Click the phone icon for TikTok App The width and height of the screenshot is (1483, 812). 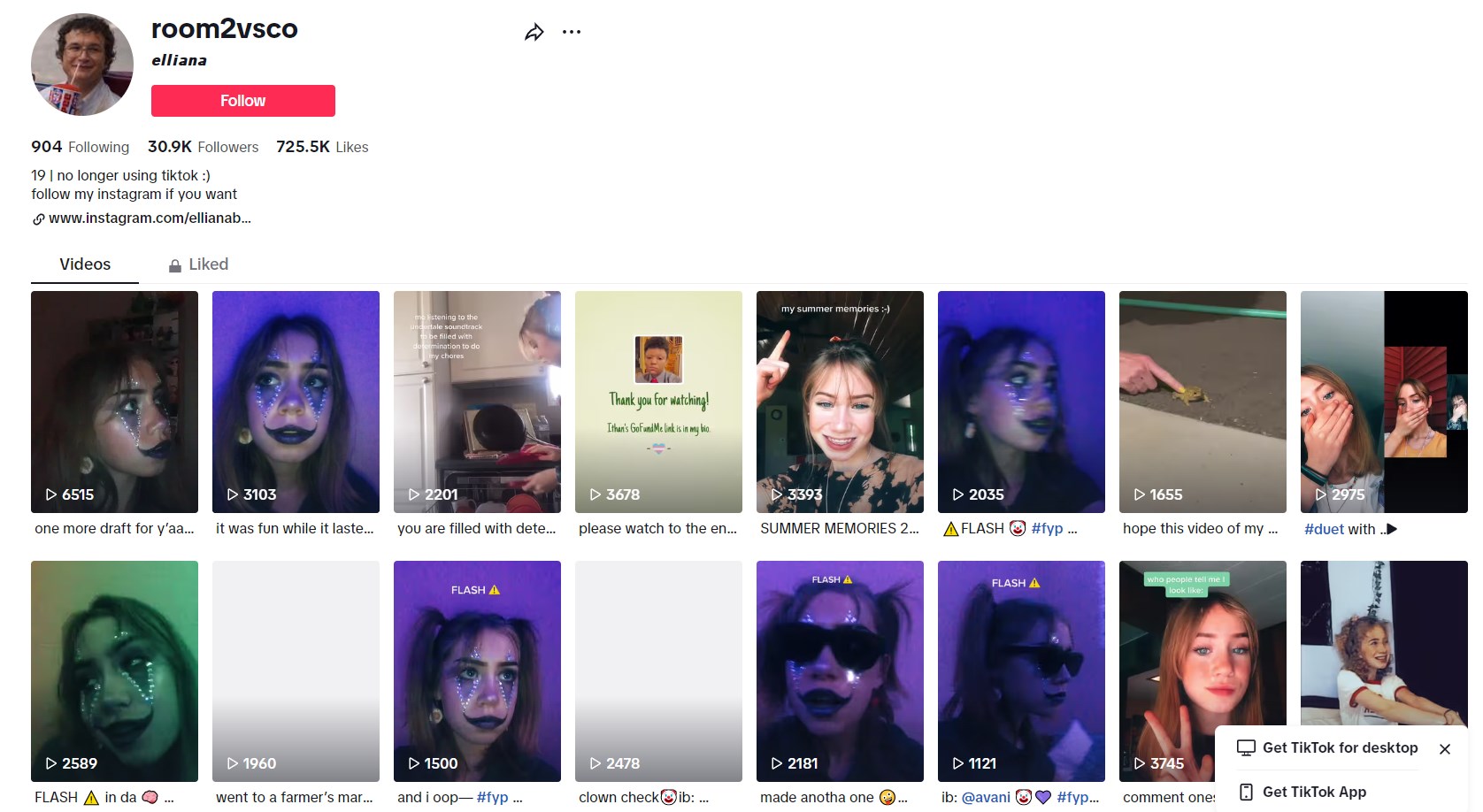point(1246,792)
